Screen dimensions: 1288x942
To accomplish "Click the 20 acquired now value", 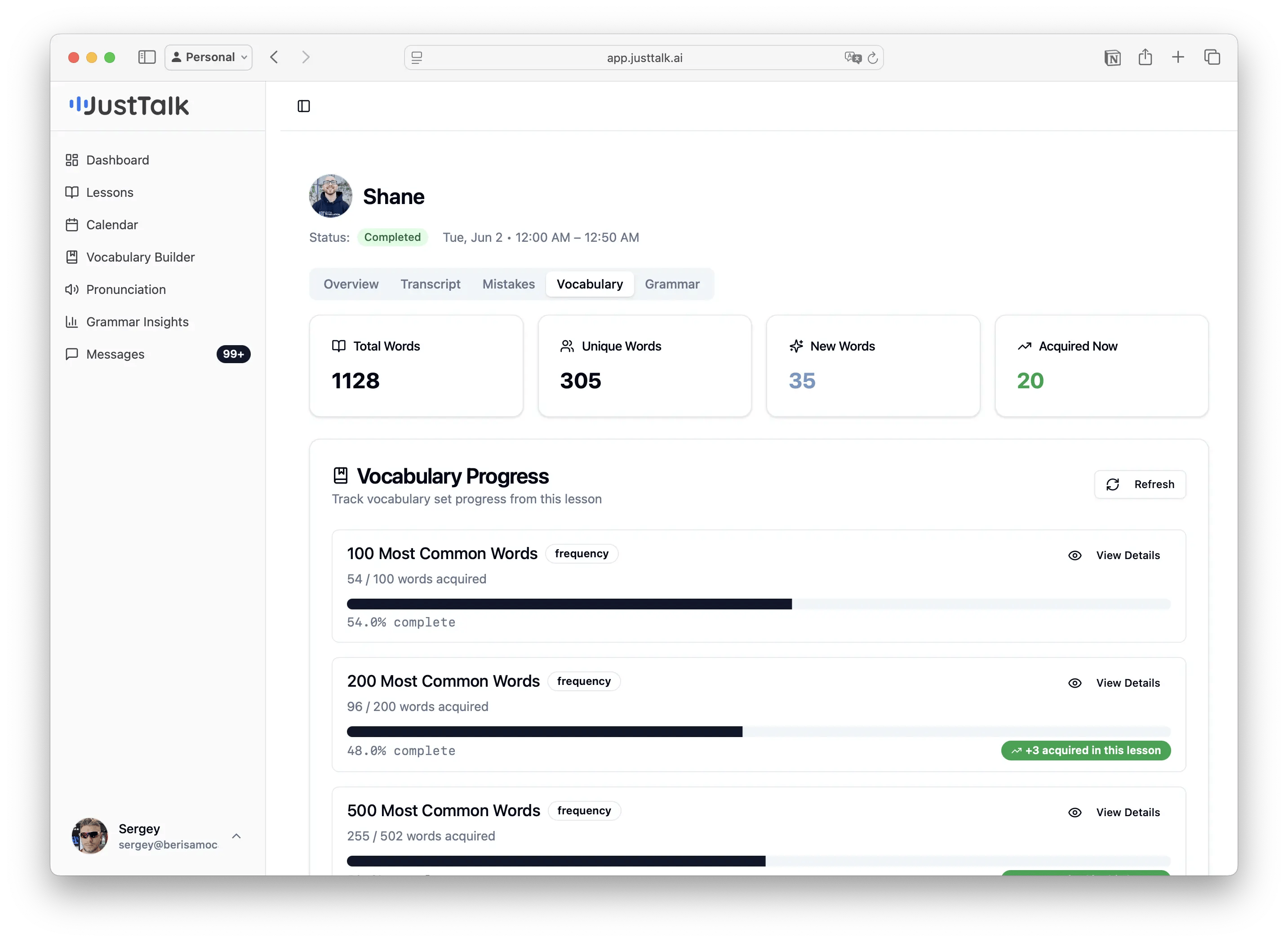I will (1030, 381).
